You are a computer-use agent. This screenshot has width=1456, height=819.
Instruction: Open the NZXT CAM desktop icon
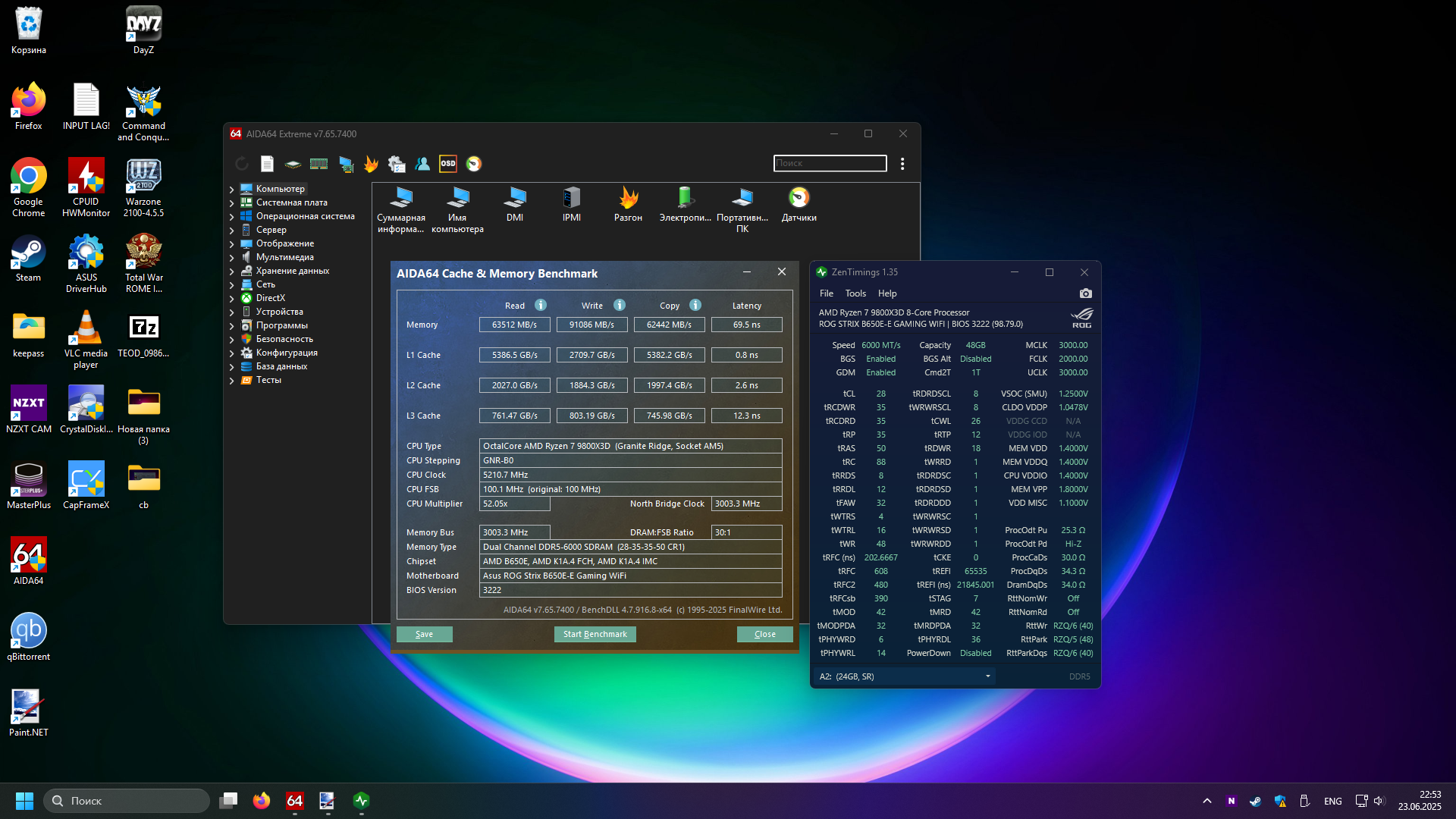(x=29, y=409)
